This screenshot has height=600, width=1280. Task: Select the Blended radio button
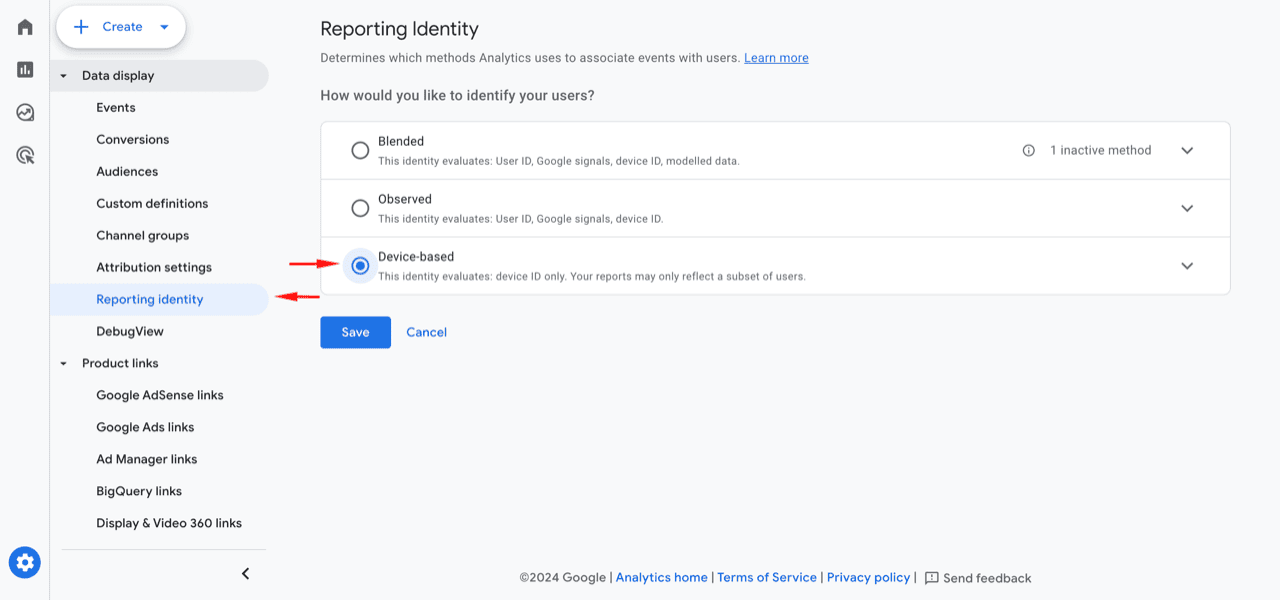click(360, 151)
